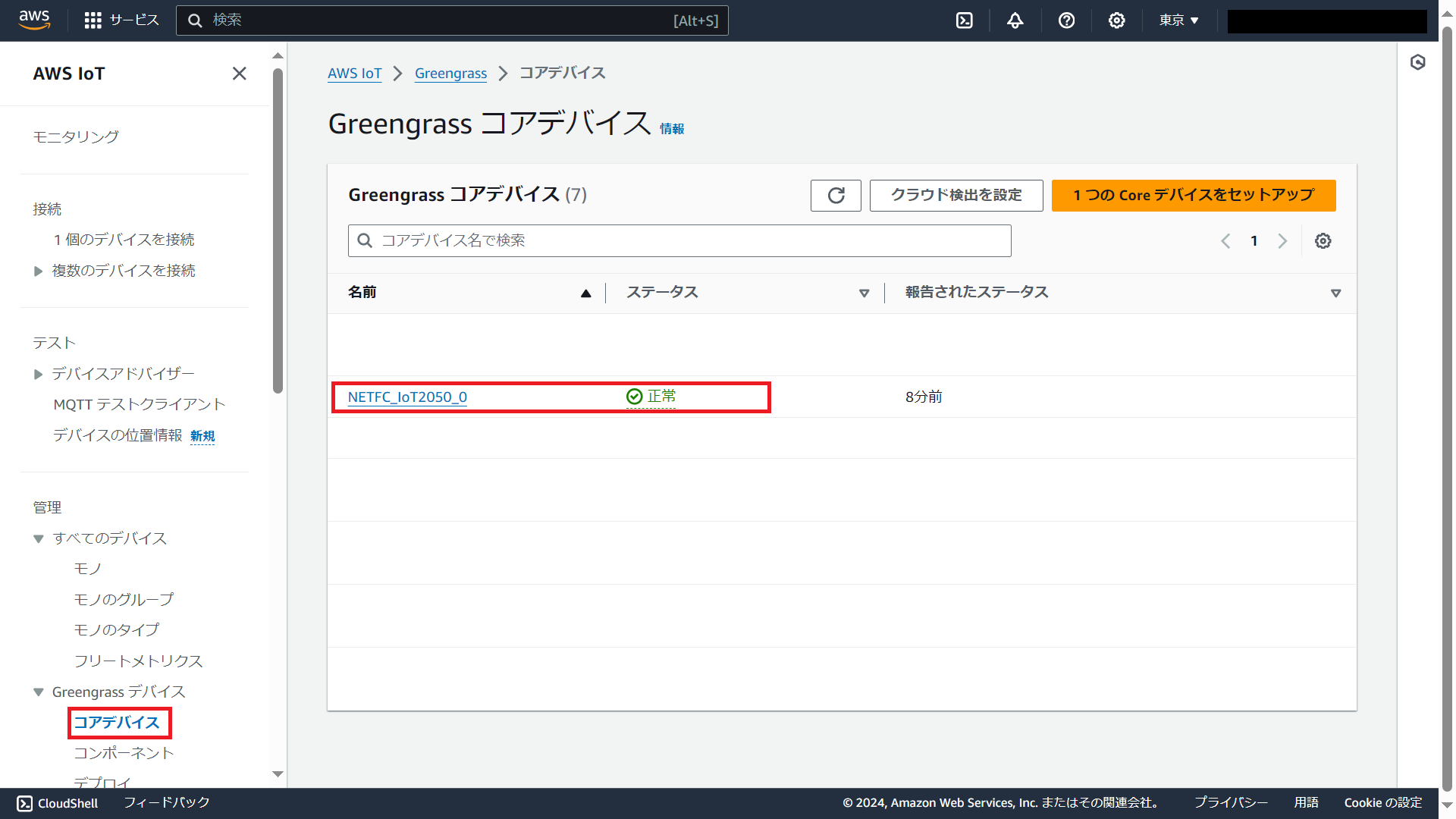This screenshot has height=819, width=1456.
Task: Open the サービス menu
Action: pos(121,20)
